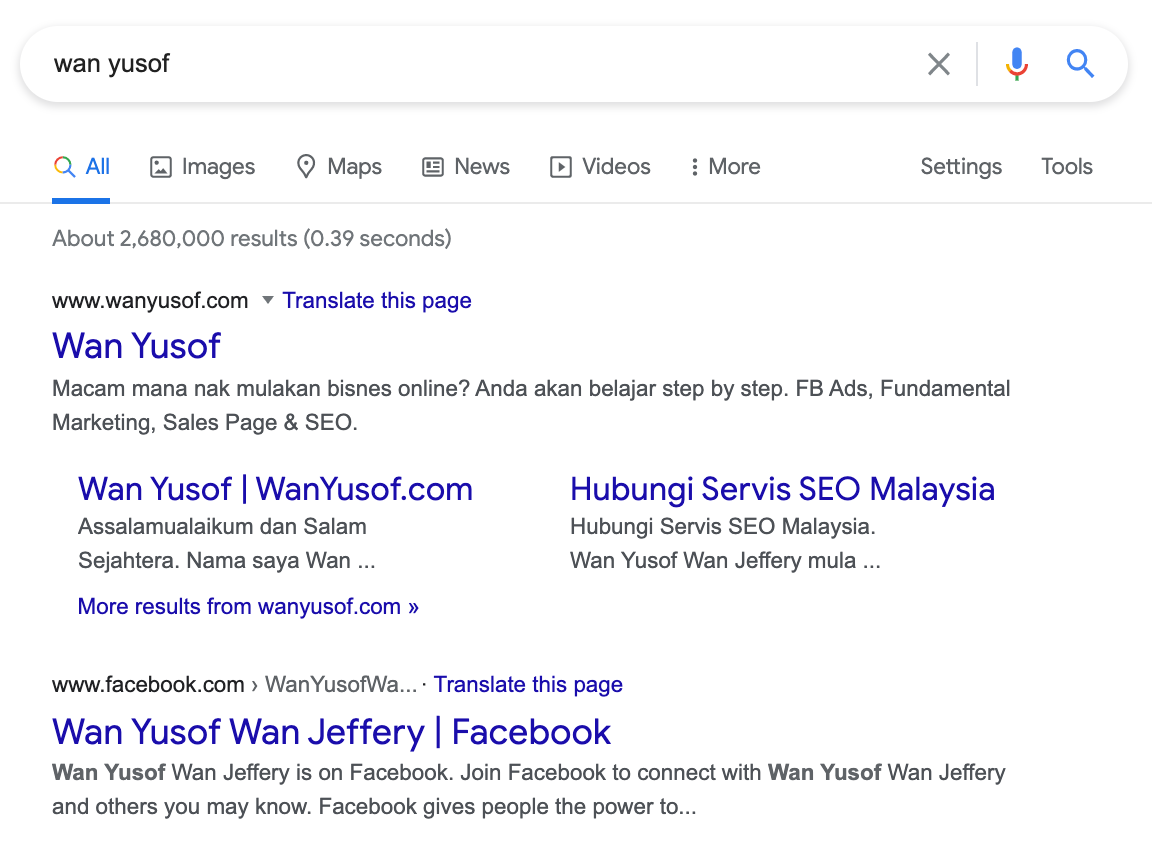Open search Settings
Screen dimensions: 1152x856
pyautogui.click(x=961, y=167)
